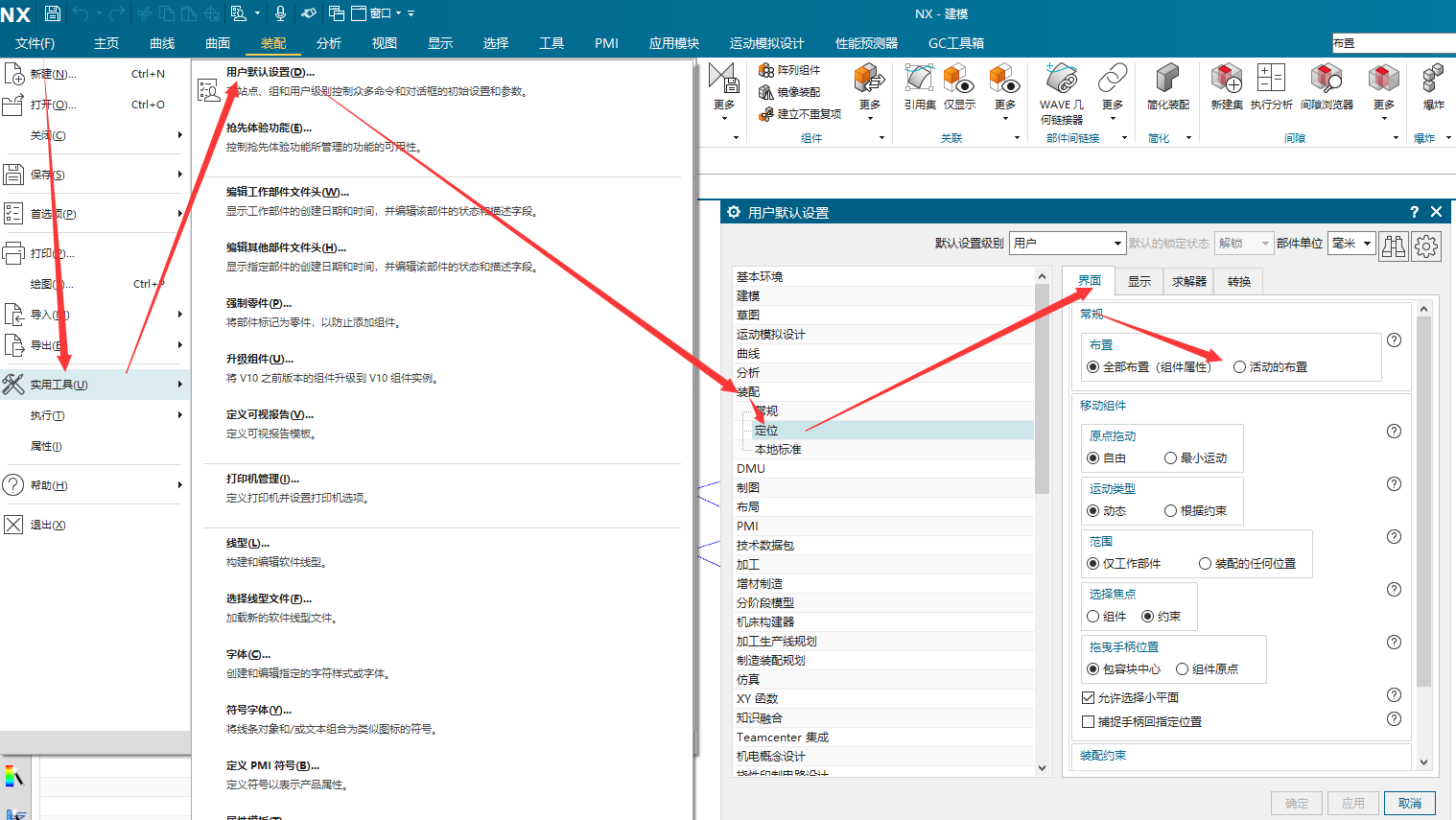Click the binoculars search icon in dialog
This screenshot has width=1456, height=820.
(x=1393, y=246)
